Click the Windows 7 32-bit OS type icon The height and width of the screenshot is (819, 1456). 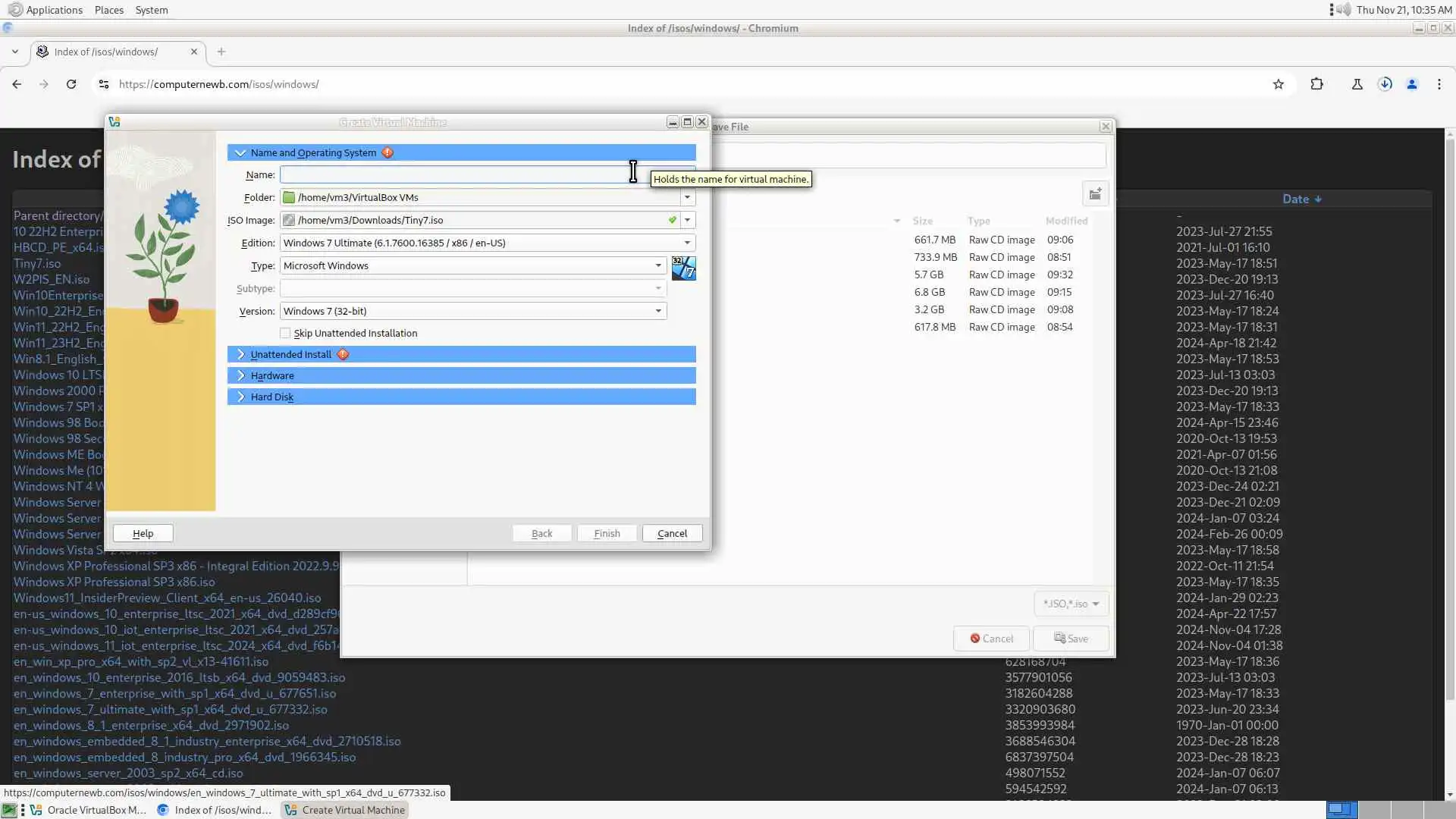tap(683, 268)
